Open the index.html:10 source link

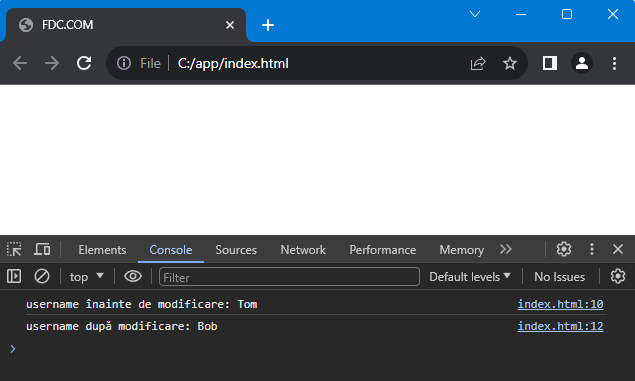tap(560, 304)
